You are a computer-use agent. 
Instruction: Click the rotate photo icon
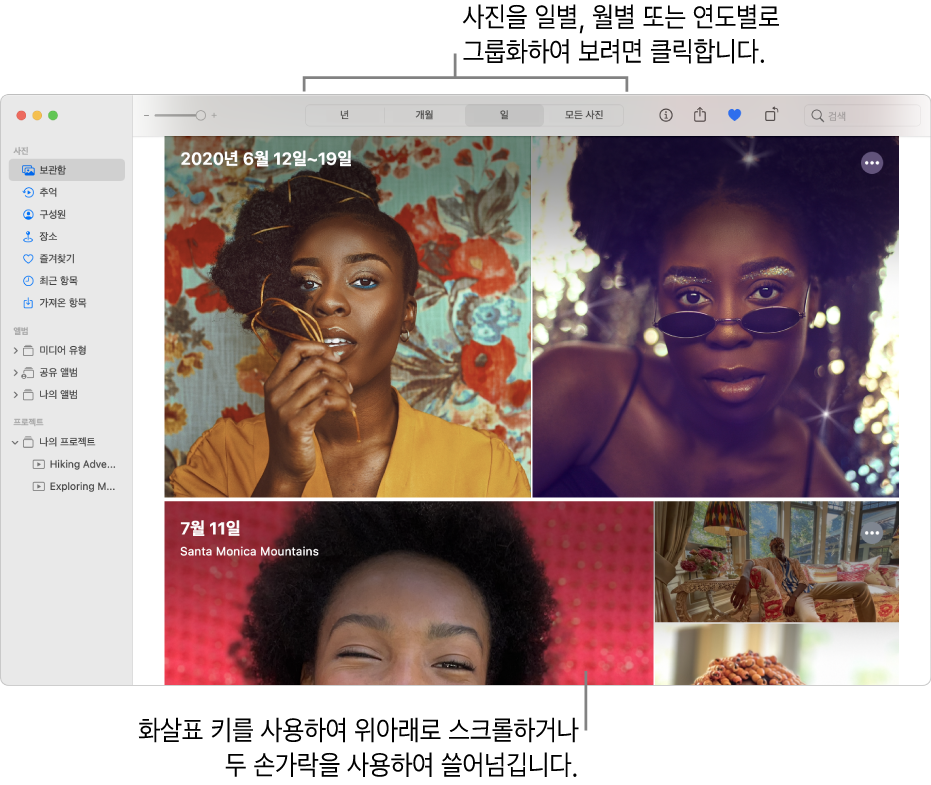pyautogui.click(x=770, y=115)
